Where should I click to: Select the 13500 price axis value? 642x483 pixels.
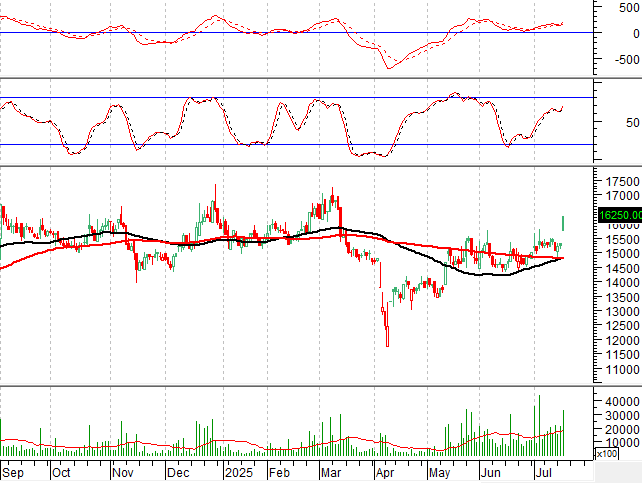(623, 297)
